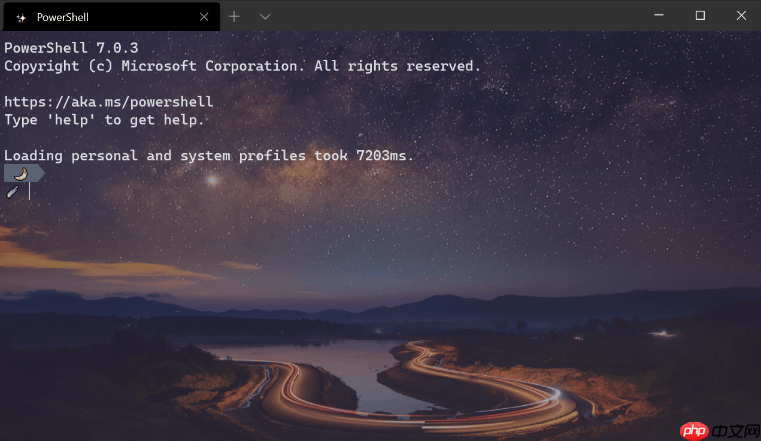Select the PowerShell tab
This screenshot has width=761, height=441.
coord(112,17)
